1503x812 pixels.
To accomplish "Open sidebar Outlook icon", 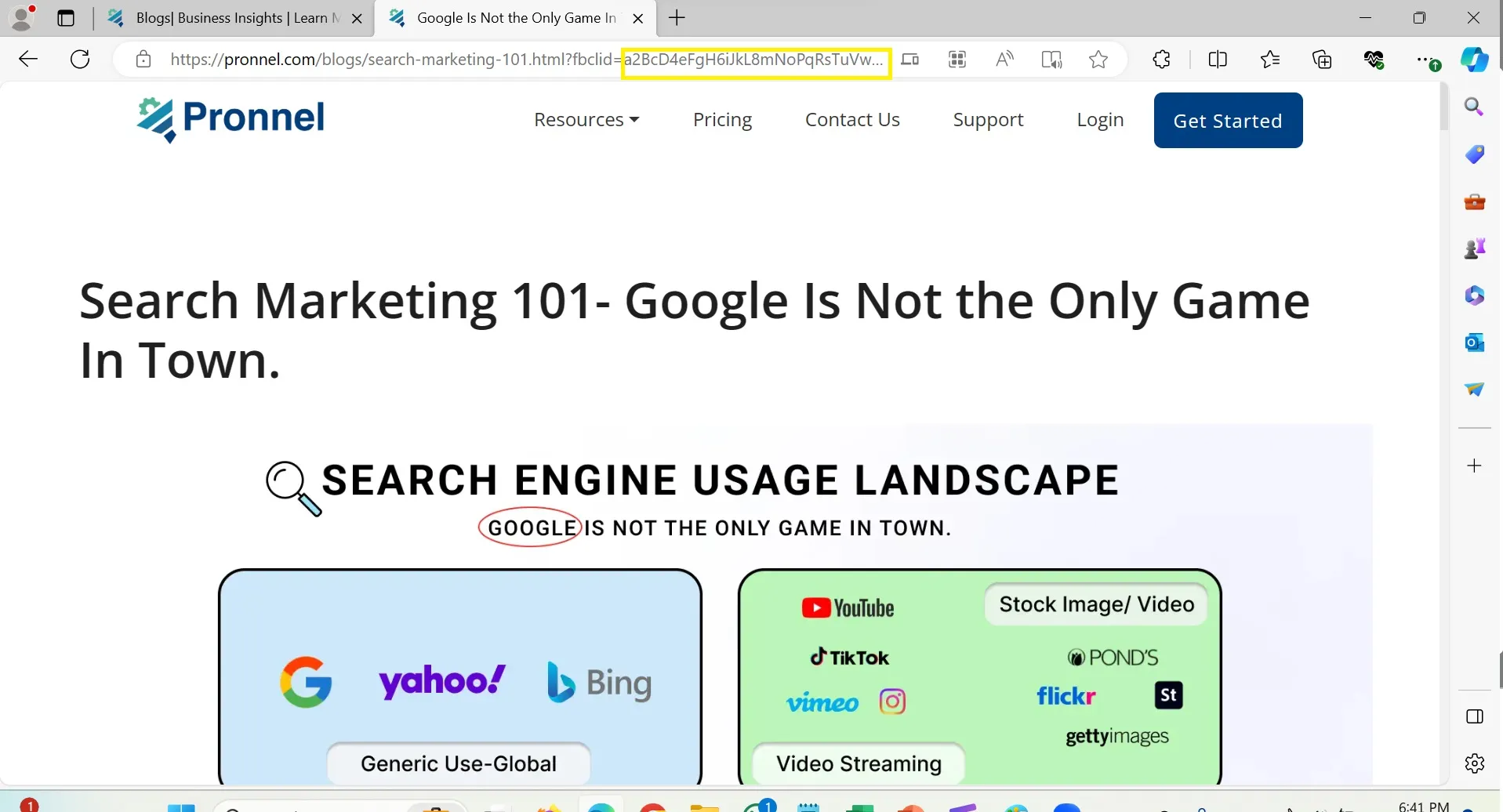I will point(1475,343).
